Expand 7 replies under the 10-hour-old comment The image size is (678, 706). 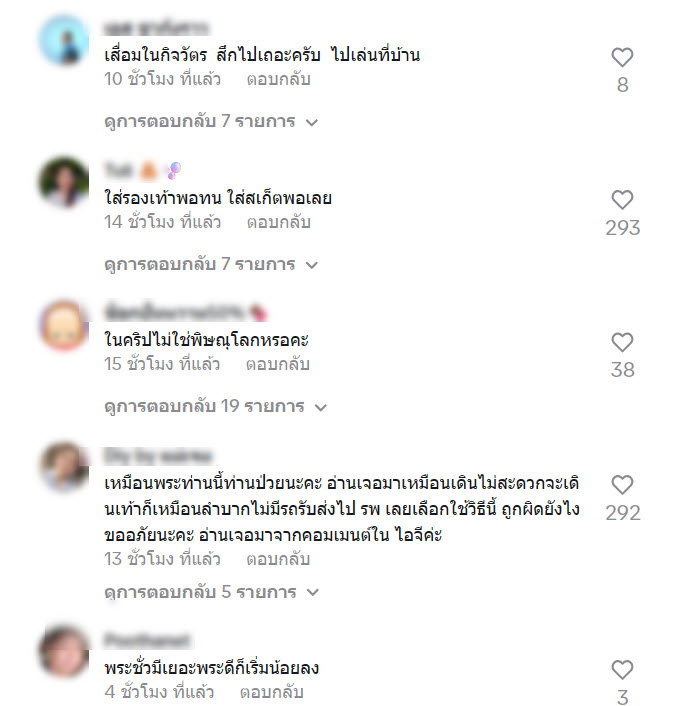[x=211, y=122]
